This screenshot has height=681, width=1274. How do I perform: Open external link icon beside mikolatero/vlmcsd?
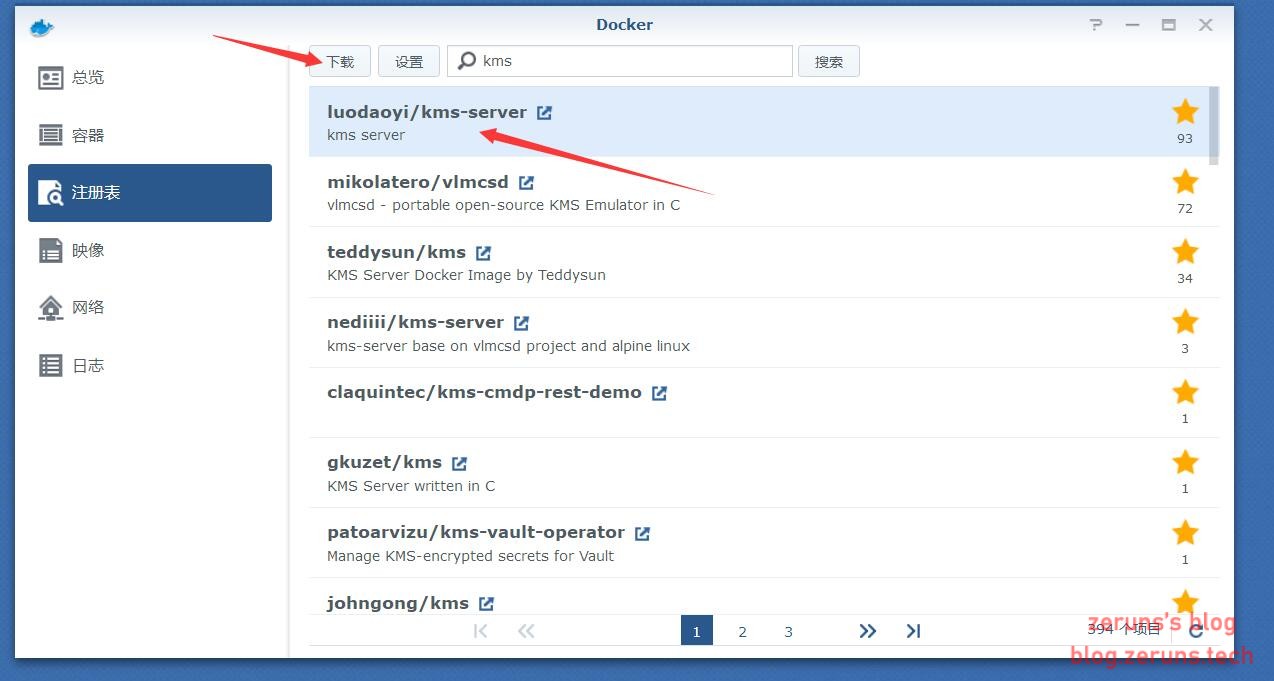coord(526,183)
